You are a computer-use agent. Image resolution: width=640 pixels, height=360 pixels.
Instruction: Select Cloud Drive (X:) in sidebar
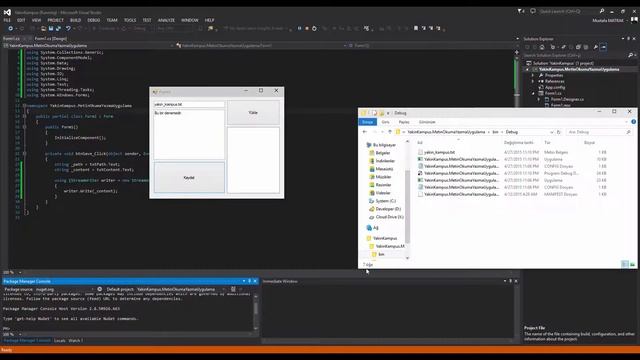[x=389, y=217]
